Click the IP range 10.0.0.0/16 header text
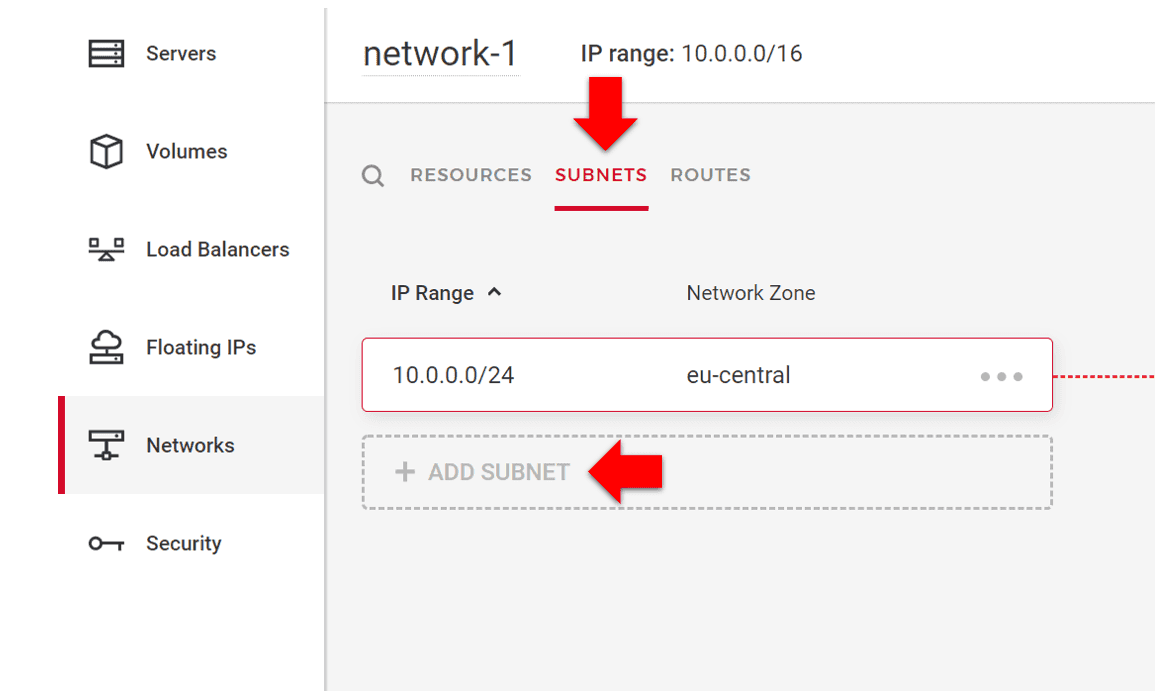 point(692,53)
